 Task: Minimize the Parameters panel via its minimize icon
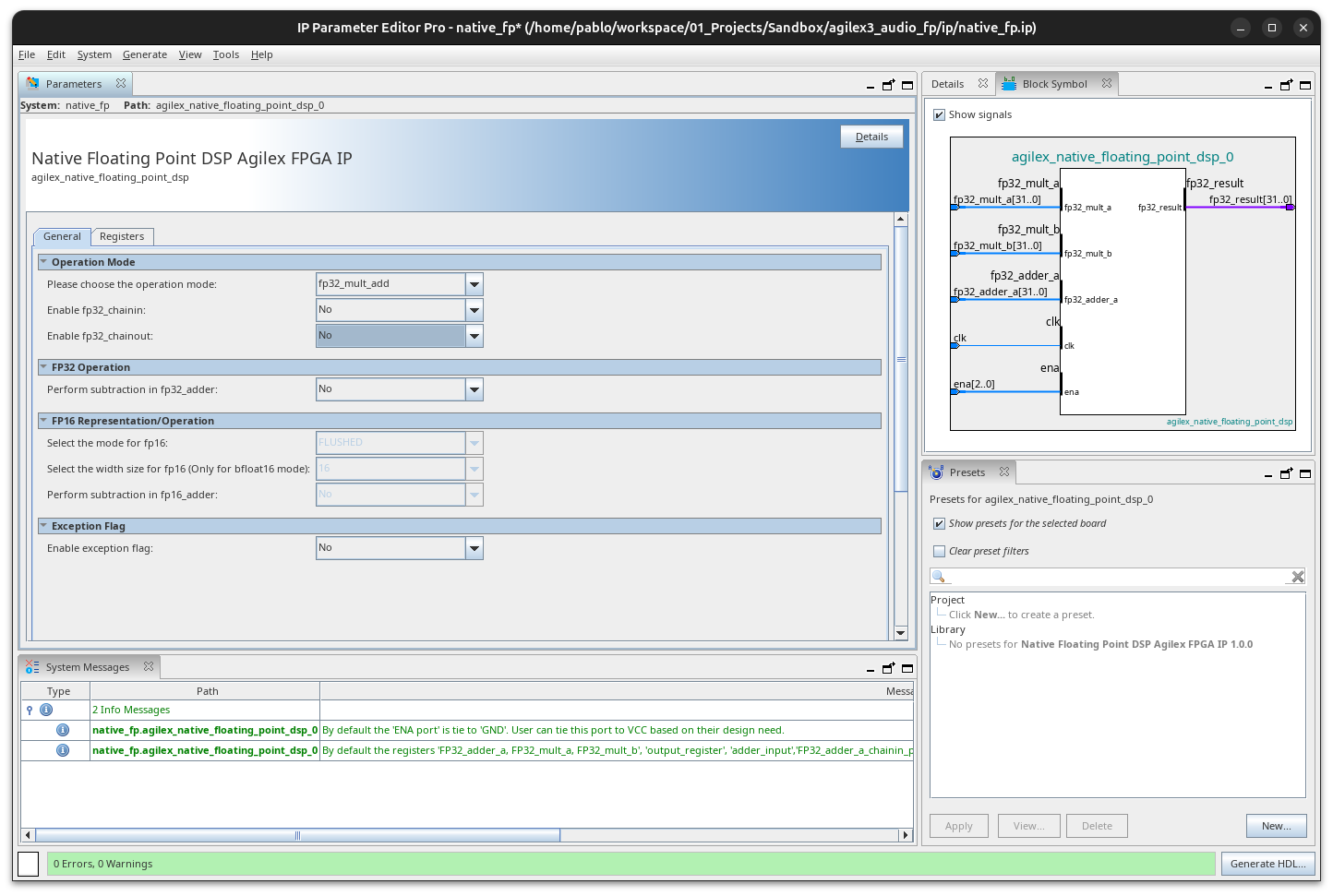[x=870, y=84]
